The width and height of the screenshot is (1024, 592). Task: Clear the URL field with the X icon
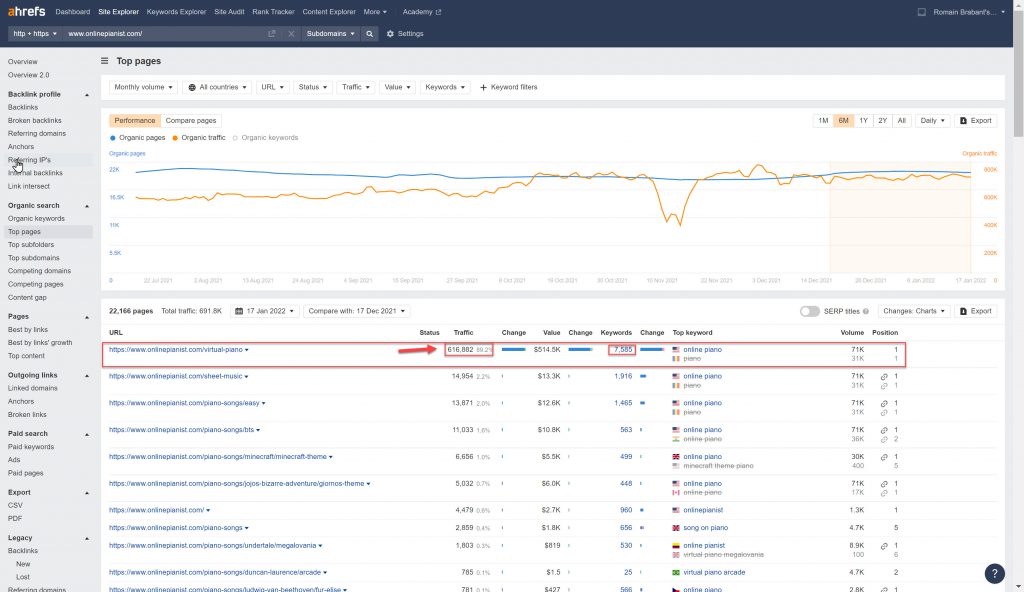click(291, 33)
